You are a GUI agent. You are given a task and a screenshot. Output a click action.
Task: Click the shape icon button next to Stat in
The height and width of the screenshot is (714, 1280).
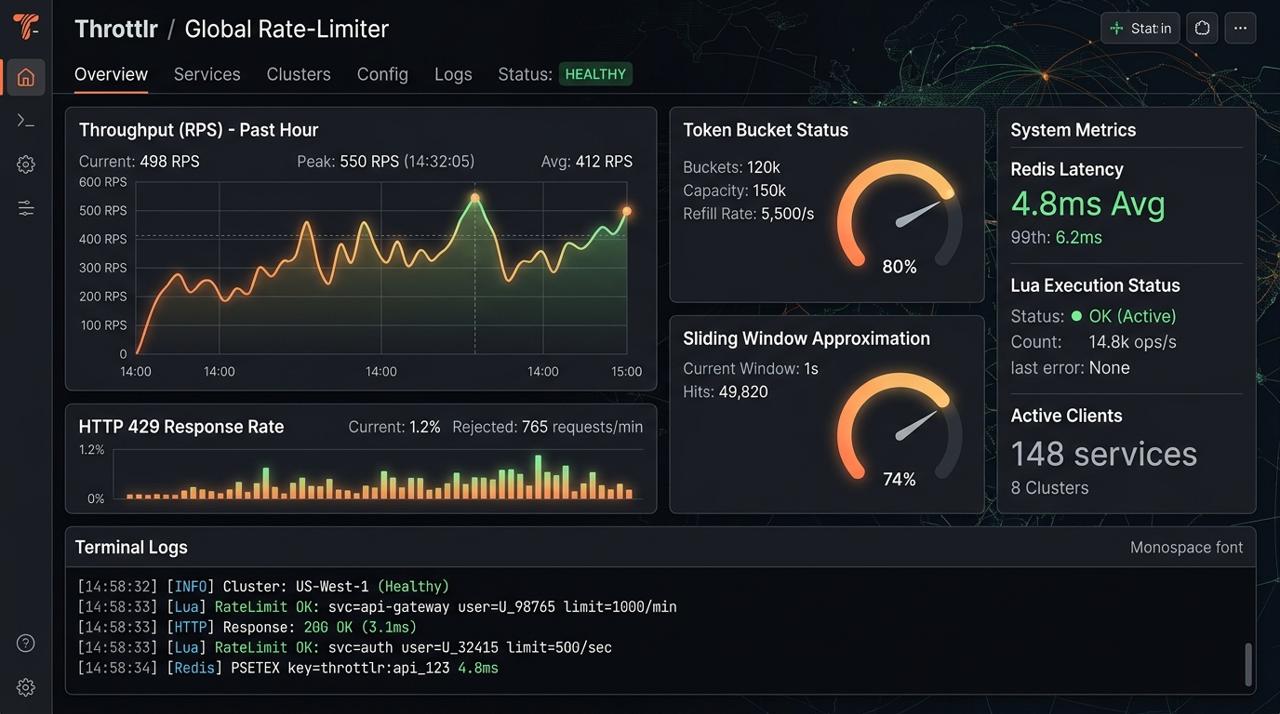1203,28
